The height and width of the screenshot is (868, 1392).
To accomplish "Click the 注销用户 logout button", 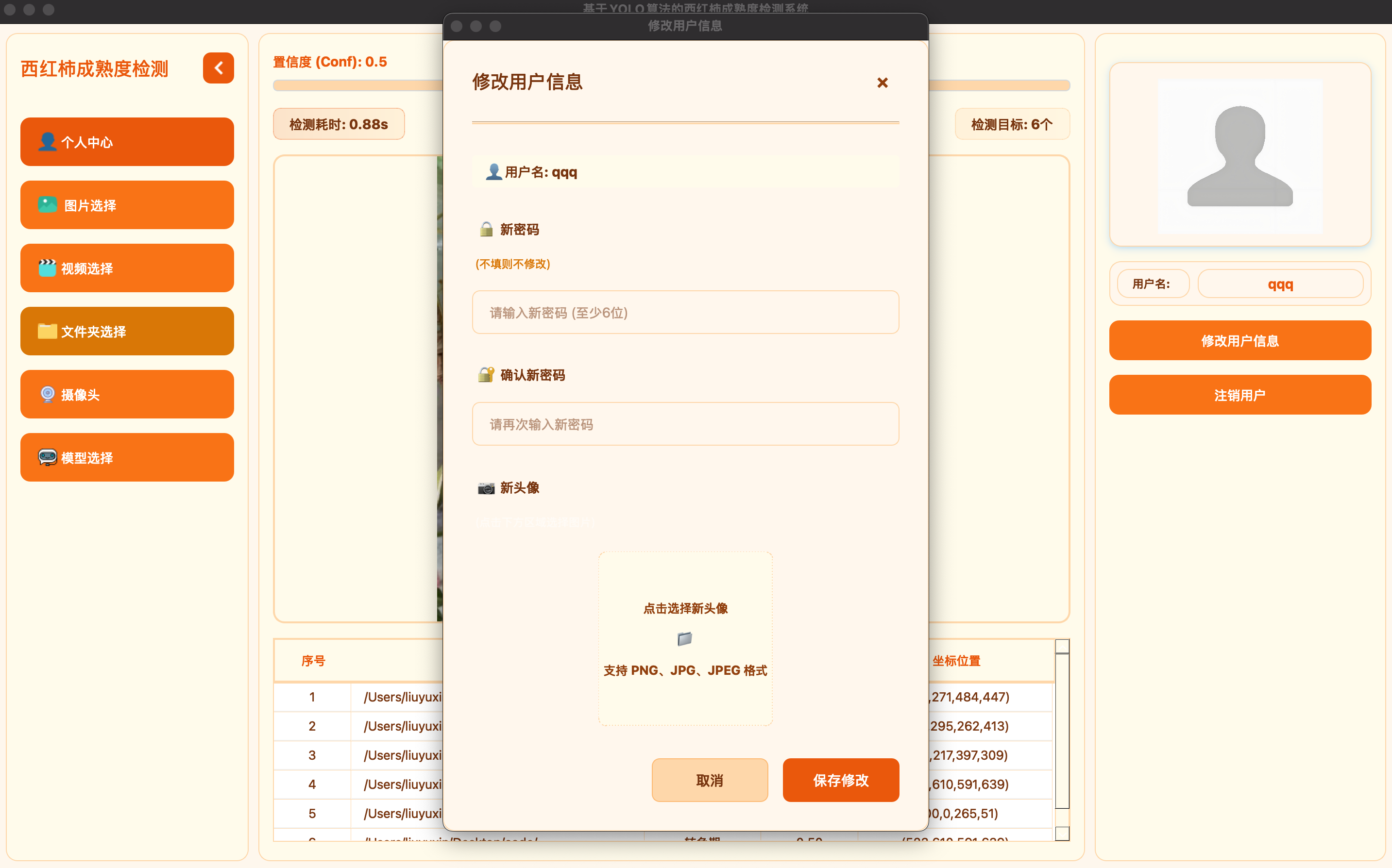I will (1240, 394).
